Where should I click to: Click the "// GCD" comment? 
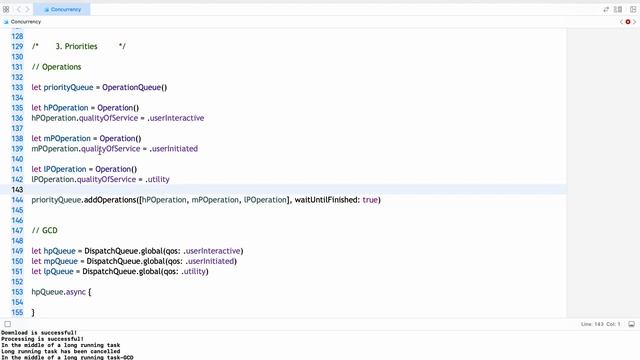tap(44, 231)
